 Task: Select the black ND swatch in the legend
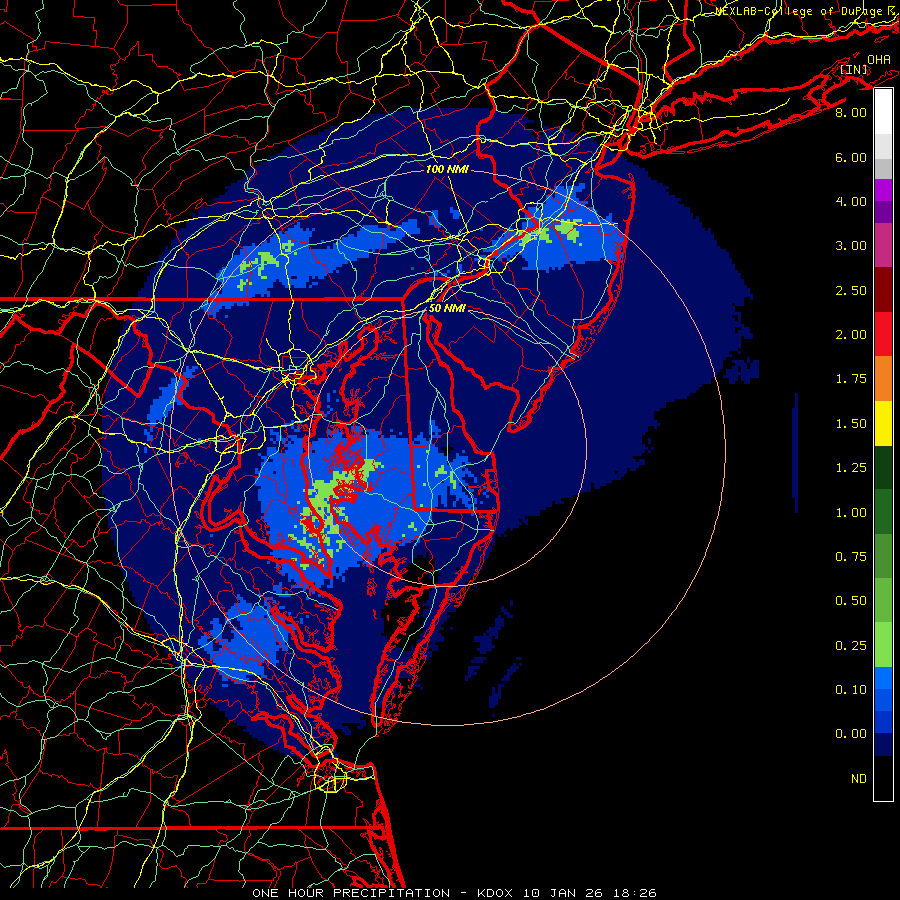(x=883, y=778)
